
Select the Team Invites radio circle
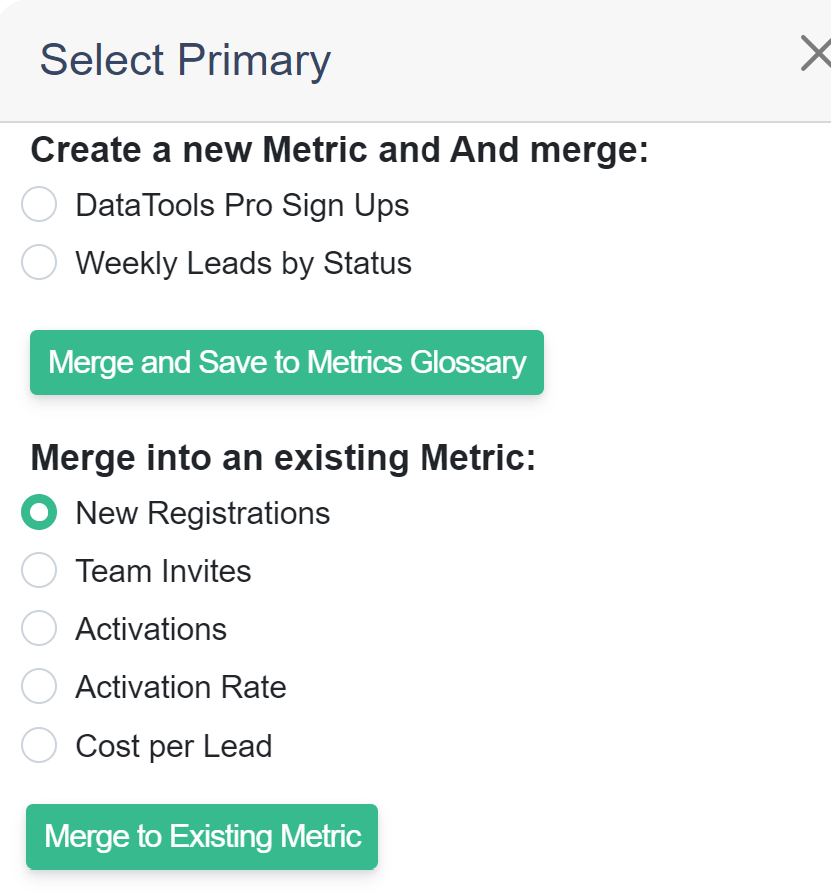(x=39, y=570)
